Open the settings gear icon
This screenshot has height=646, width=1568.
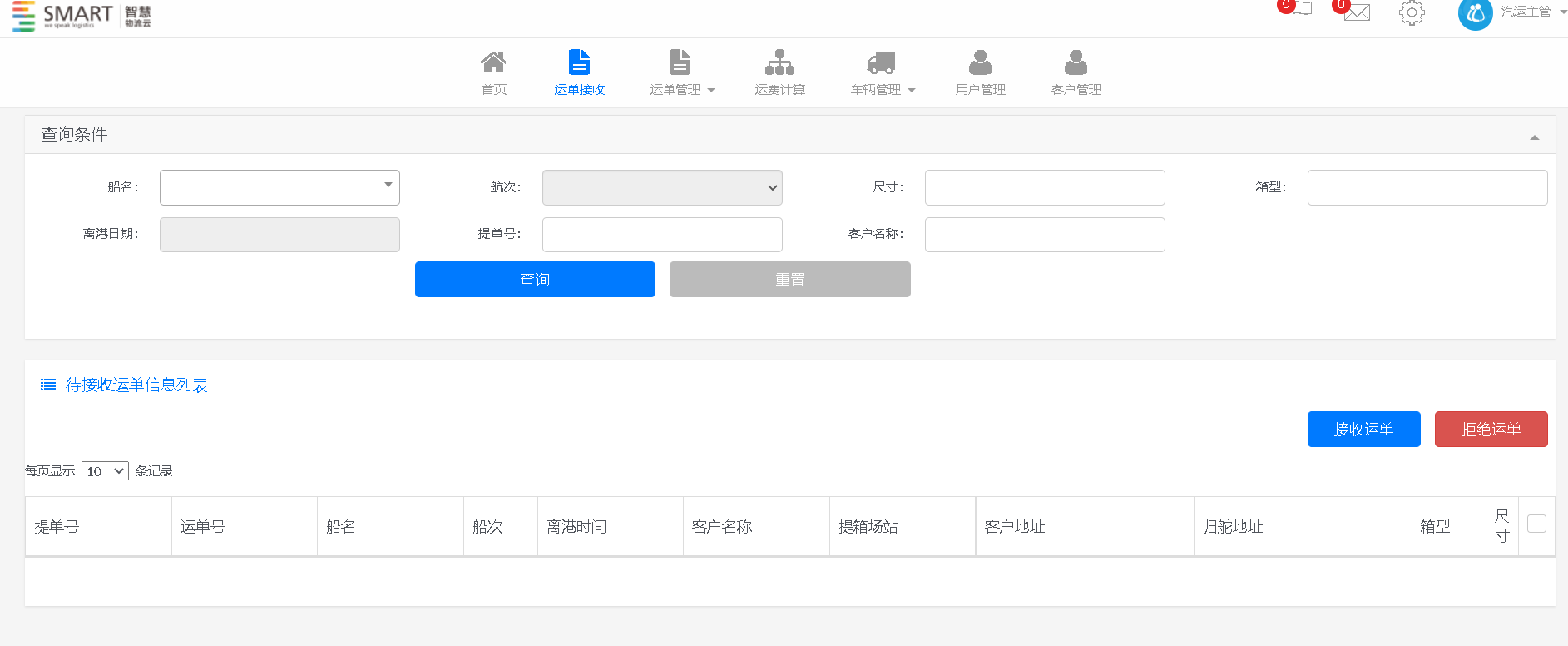click(x=1412, y=12)
